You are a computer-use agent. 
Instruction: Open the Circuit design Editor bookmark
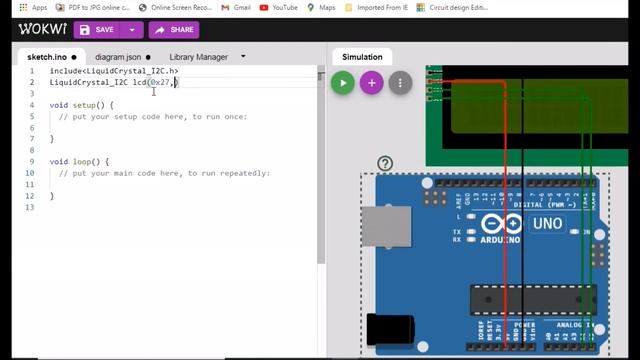452,7
